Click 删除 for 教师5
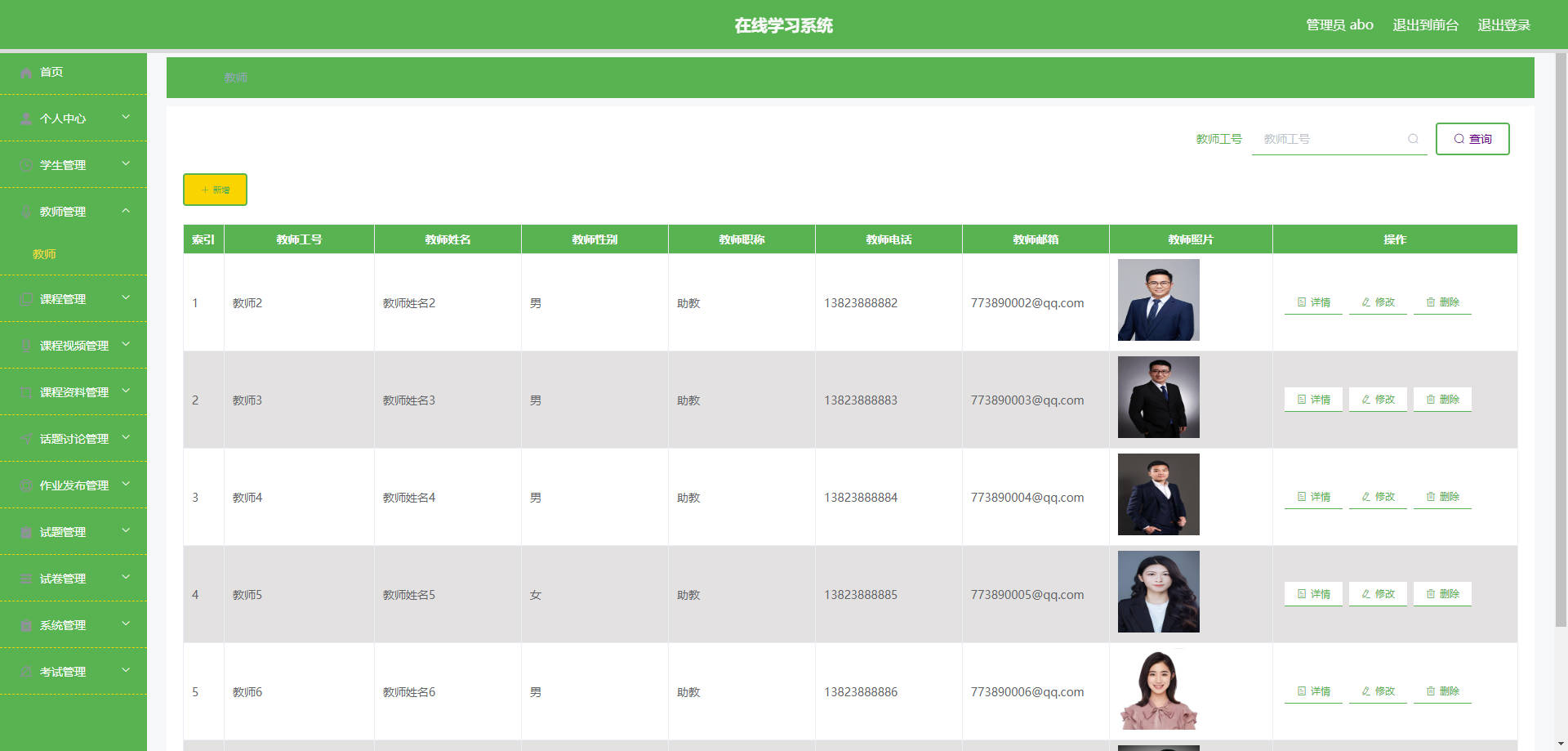Screen dimensions: 1568x751 tap(1442, 594)
